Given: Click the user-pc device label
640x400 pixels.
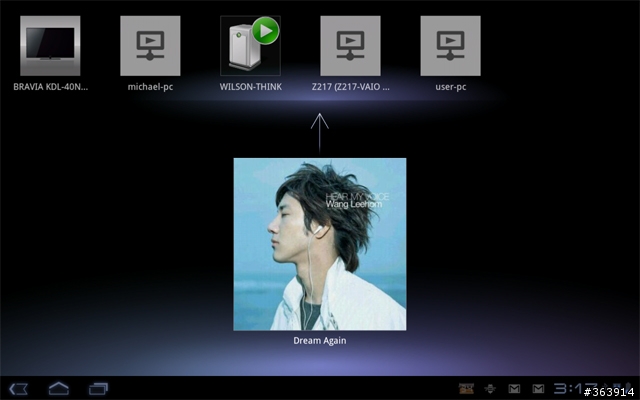Looking at the screenshot, I should [451, 87].
